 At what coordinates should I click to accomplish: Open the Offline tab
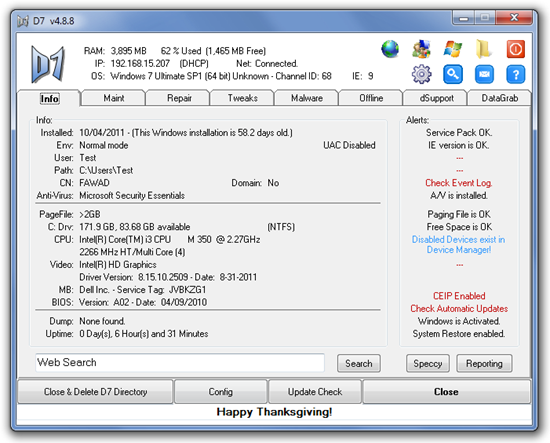tap(371, 98)
